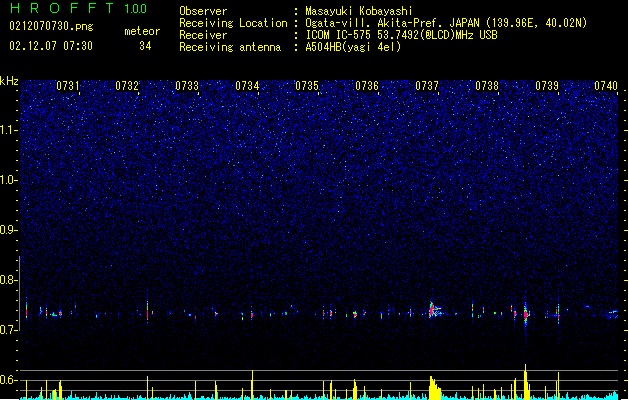The width and height of the screenshot is (629, 400).
Task: Click the HROFFT 1.0.0 title text
Action: (78, 8)
